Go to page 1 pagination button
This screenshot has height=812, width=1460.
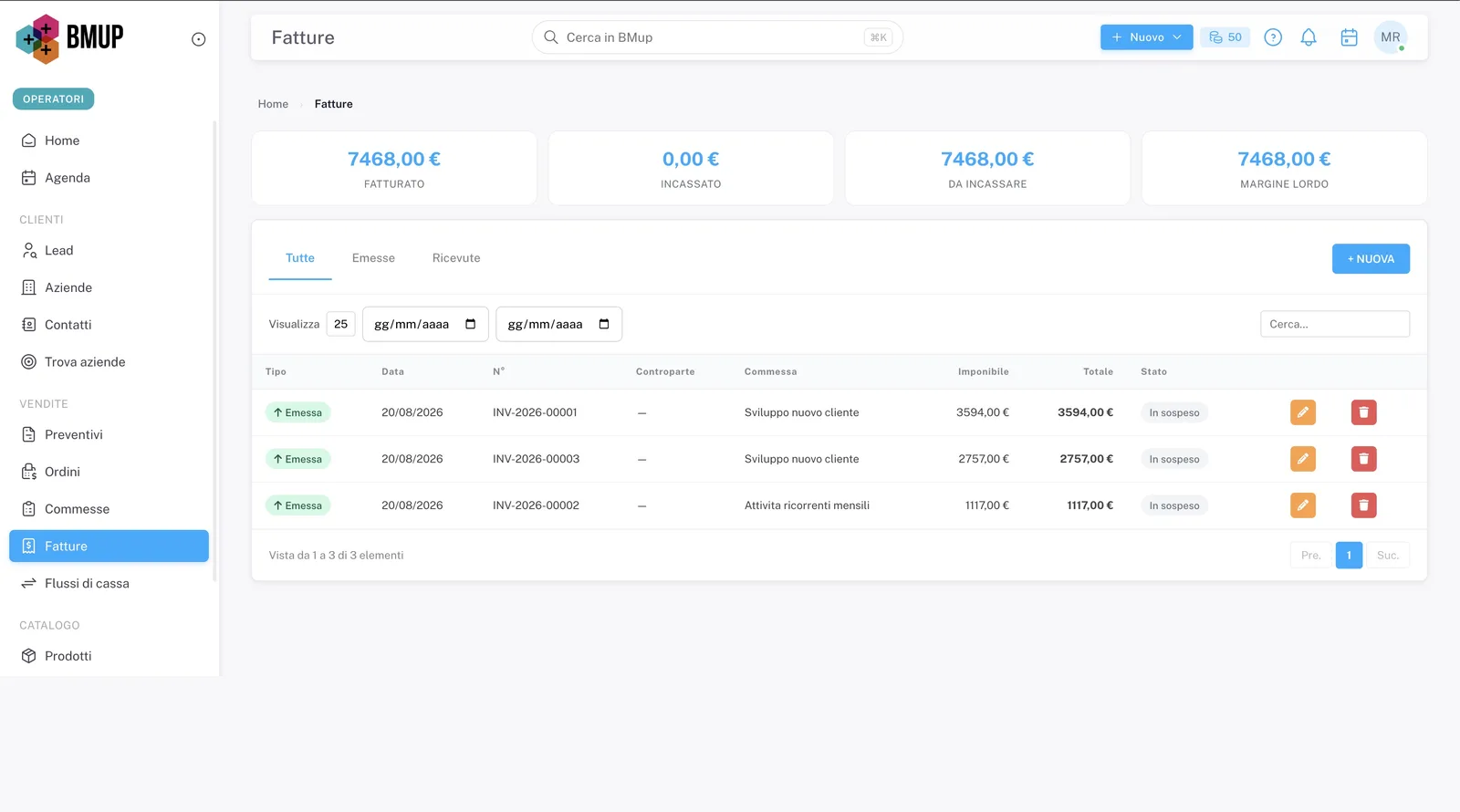coord(1349,555)
